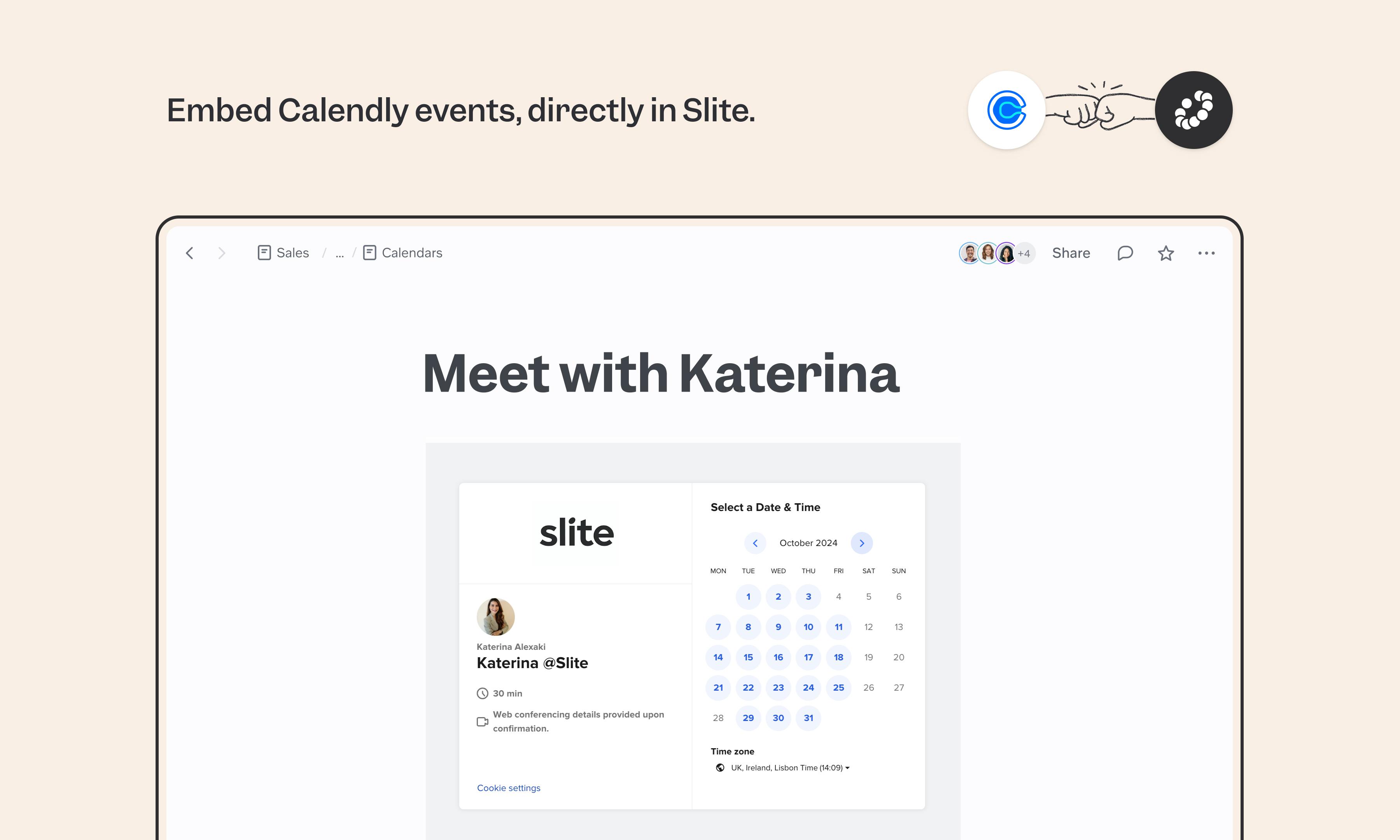Open the comments panel icon
The height and width of the screenshot is (840, 1400).
[1125, 253]
